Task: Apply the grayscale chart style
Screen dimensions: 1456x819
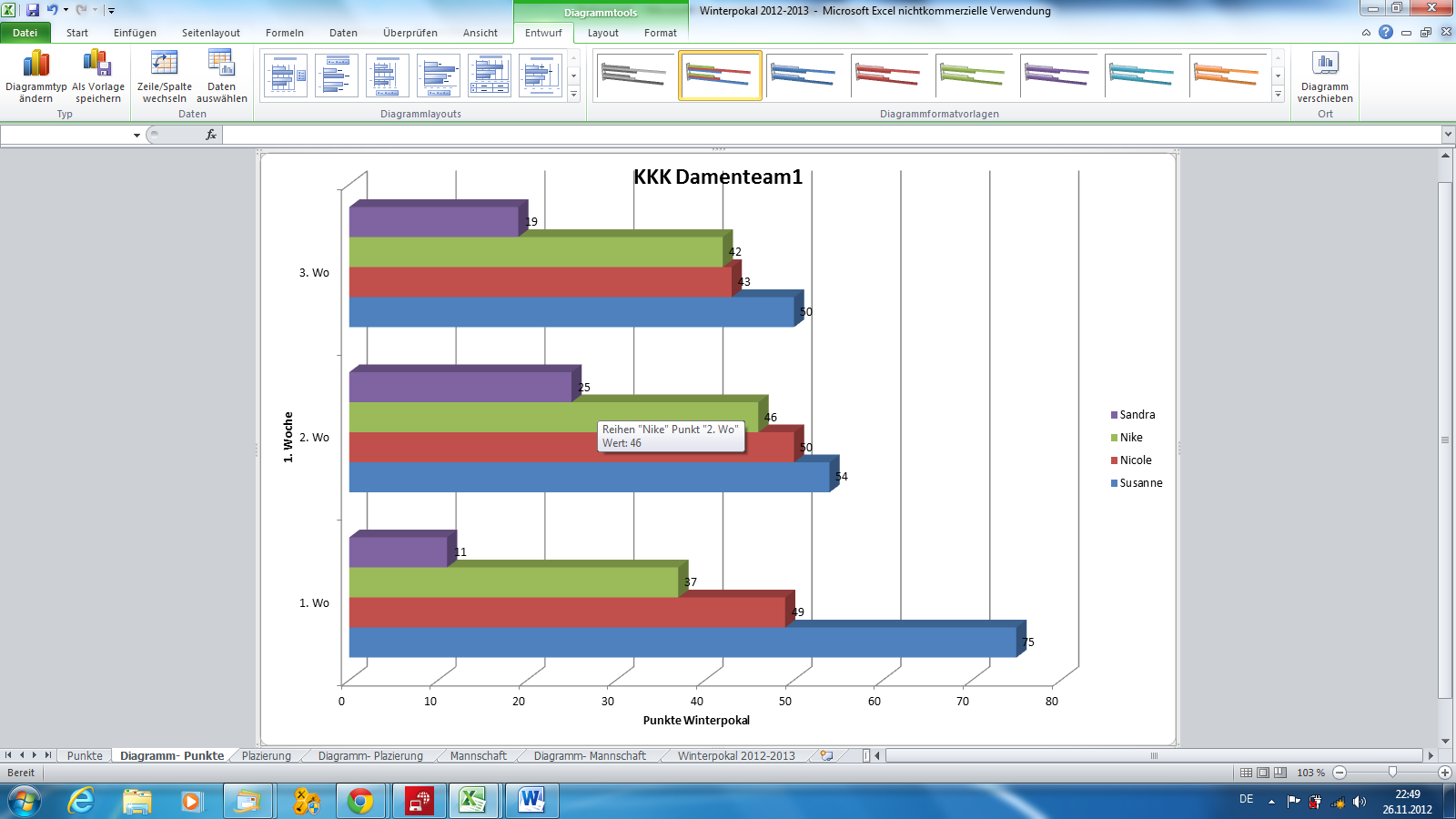Action: (635, 76)
